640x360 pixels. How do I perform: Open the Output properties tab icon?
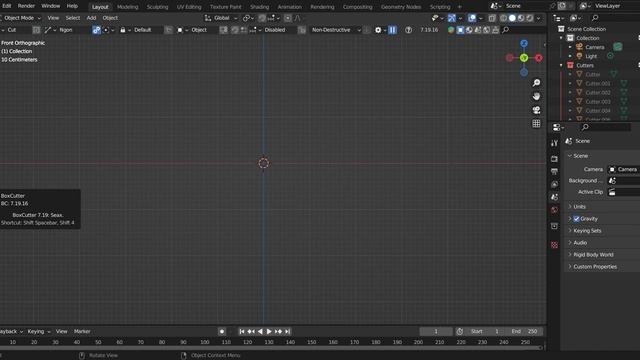pos(554,171)
